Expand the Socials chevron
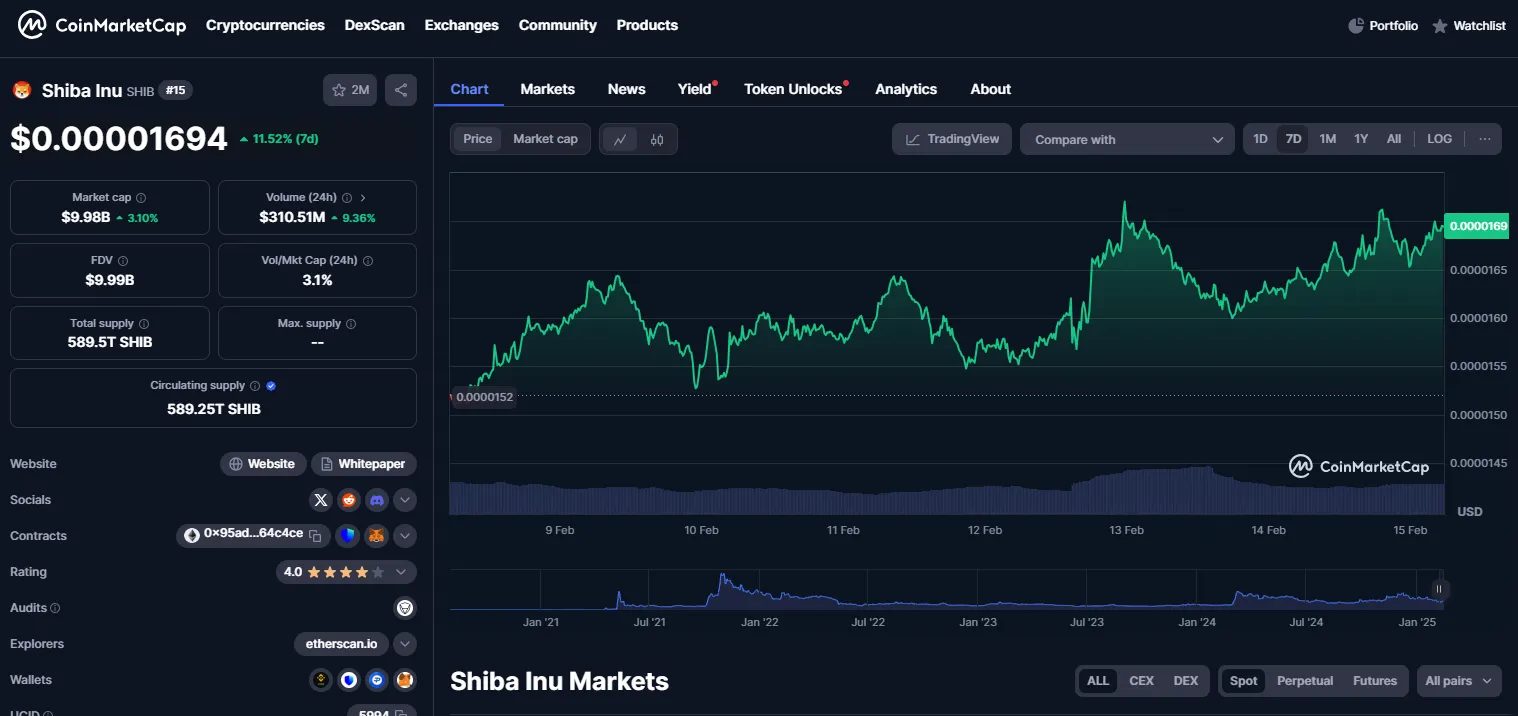The height and width of the screenshot is (716, 1518). click(404, 499)
